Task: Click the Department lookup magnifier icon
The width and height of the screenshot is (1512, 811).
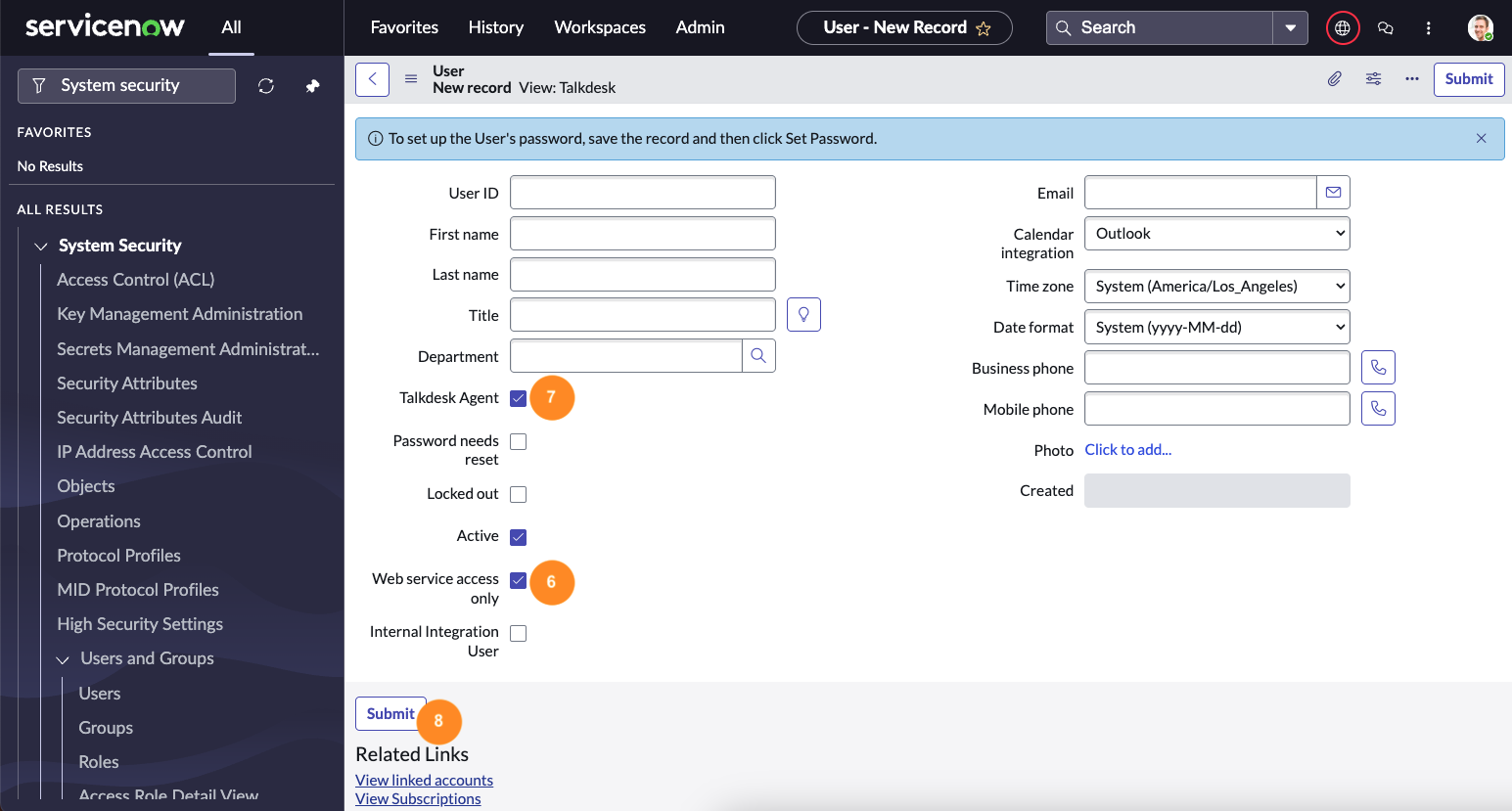Action: (758, 356)
